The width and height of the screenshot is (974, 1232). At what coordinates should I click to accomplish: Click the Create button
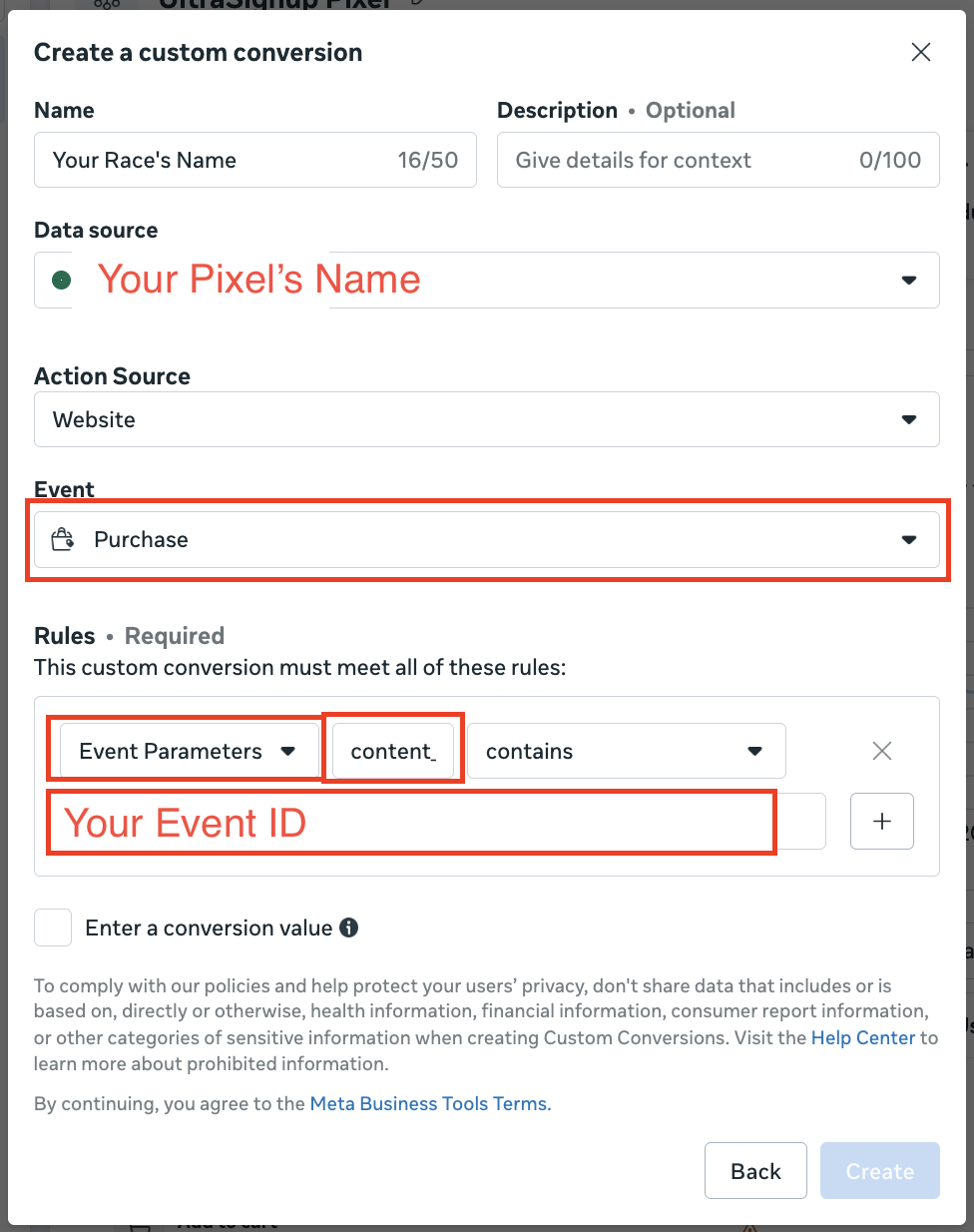point(880,1171)
